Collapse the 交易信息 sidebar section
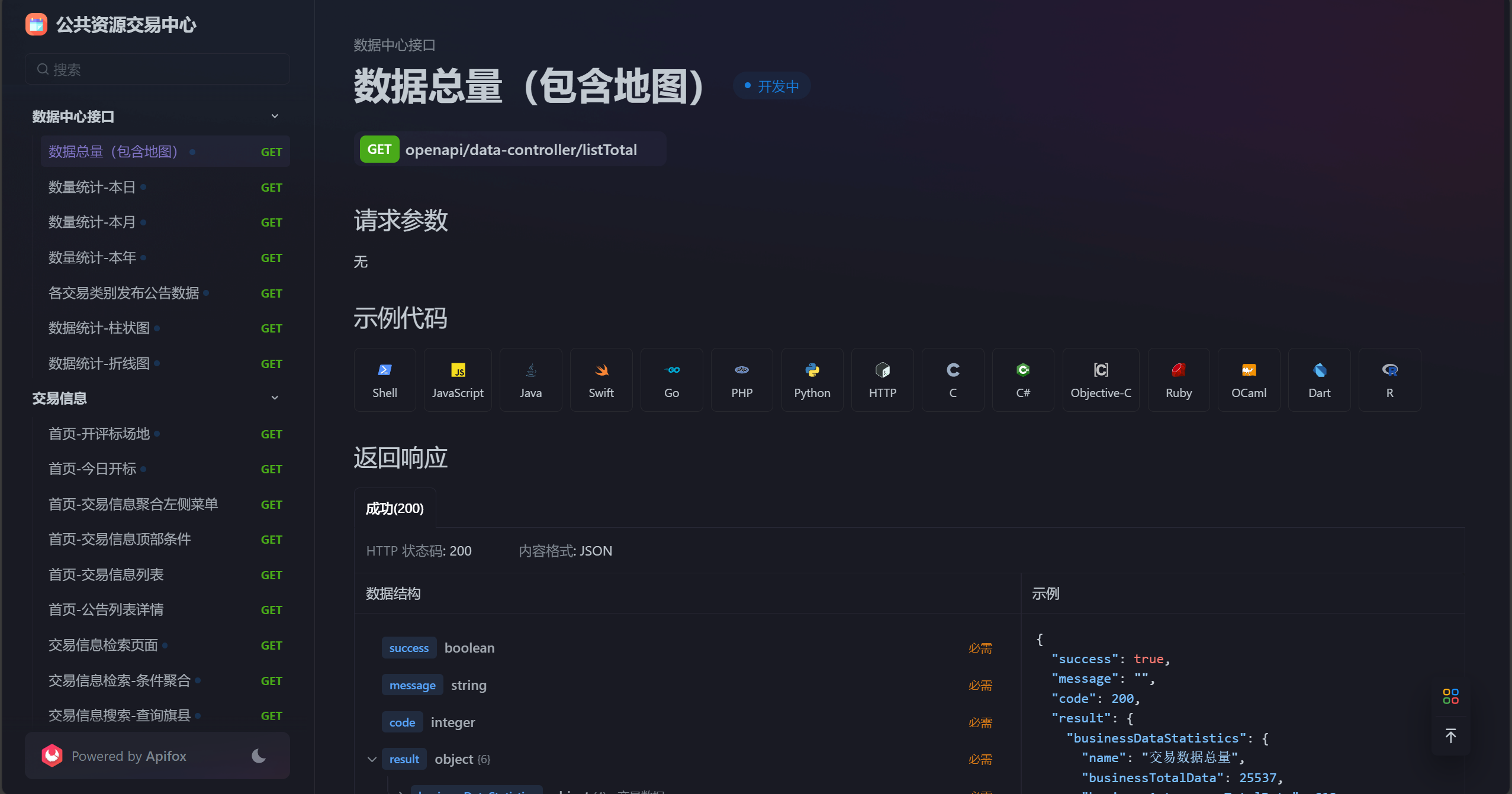 275,398
